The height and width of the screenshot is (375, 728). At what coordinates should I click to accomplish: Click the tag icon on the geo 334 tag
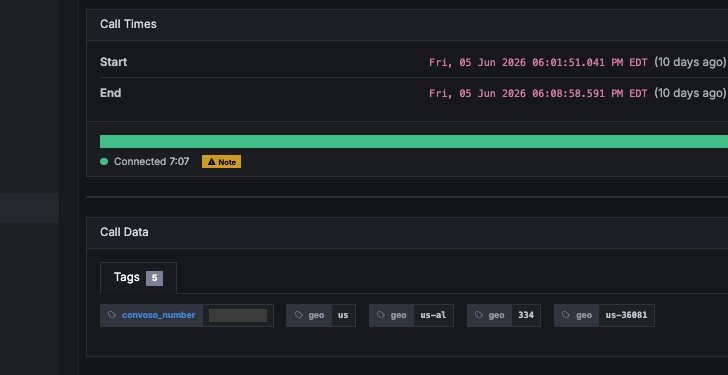point(479,315)
